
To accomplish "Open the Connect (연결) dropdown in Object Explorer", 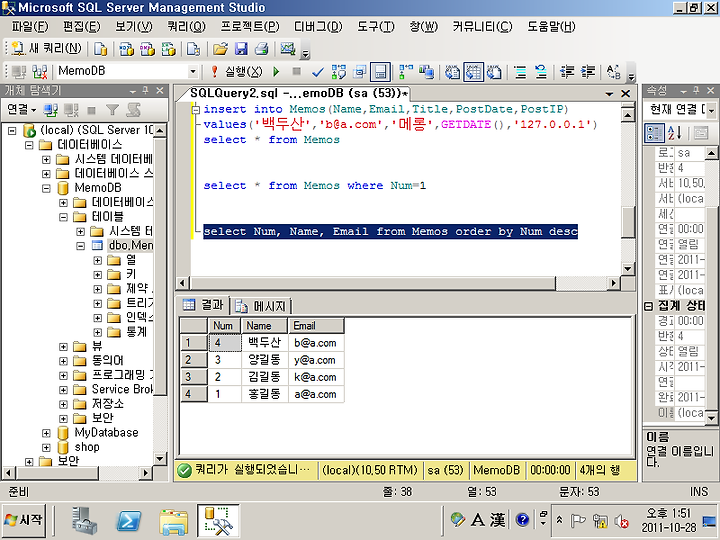I will [x=22, y=110].
